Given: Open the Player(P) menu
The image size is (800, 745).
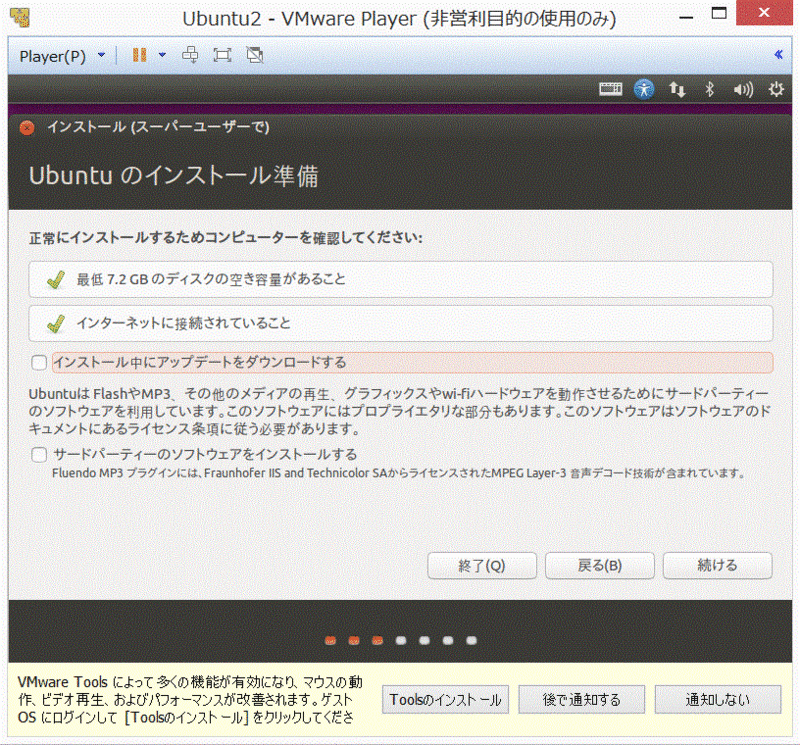Looking at the screenshot, I should (x=55, y=55).
